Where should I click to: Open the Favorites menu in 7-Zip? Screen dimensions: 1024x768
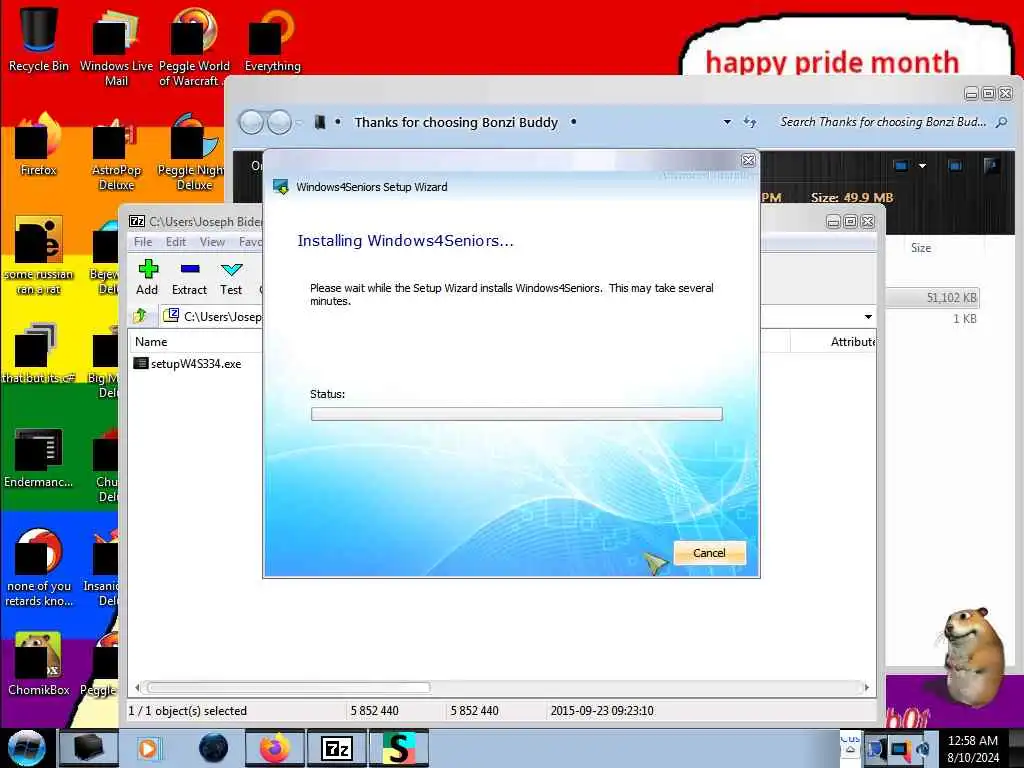tap(250, 242)
